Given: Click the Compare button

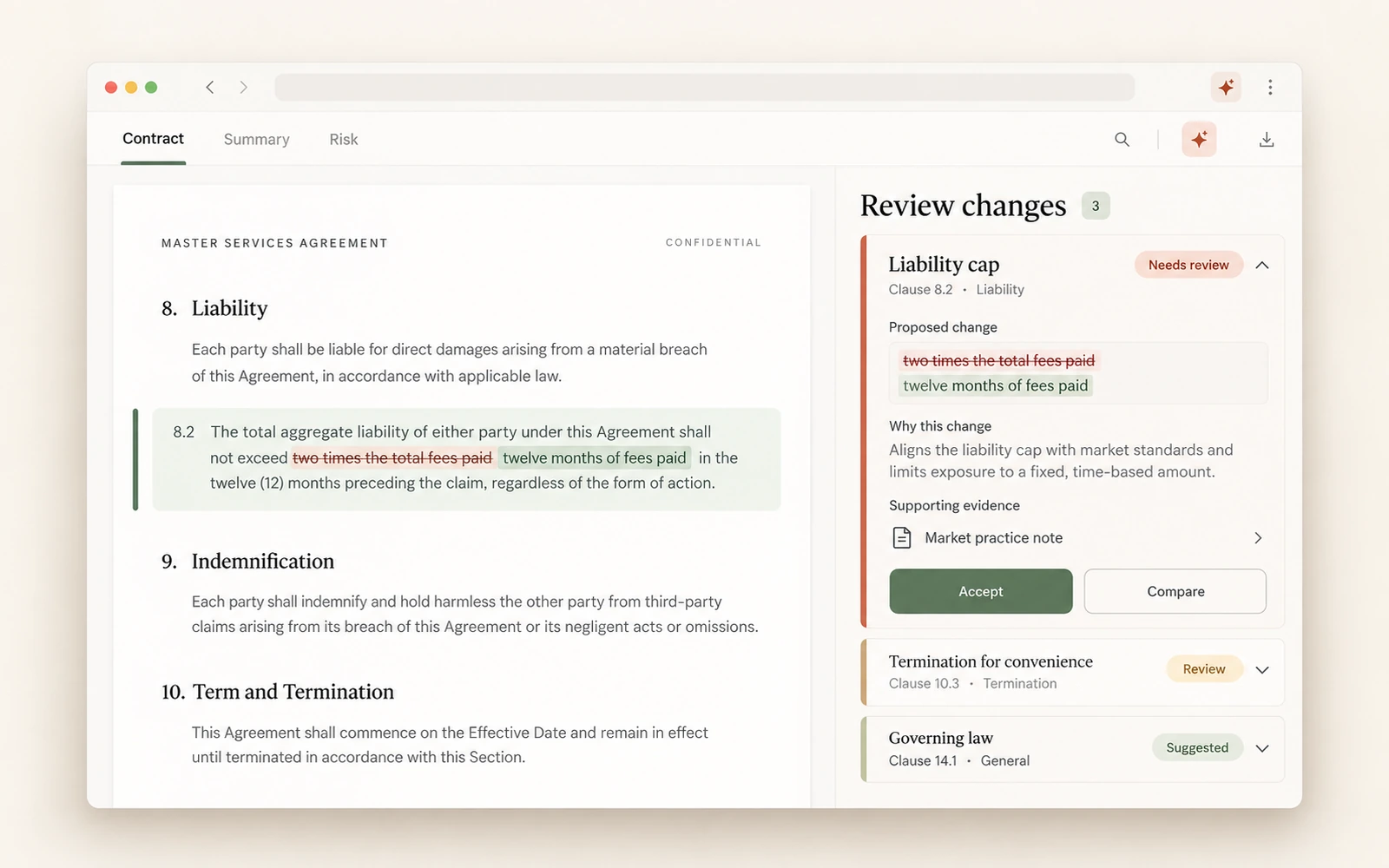Looking at the screenshot, I should pos(1175,591).
